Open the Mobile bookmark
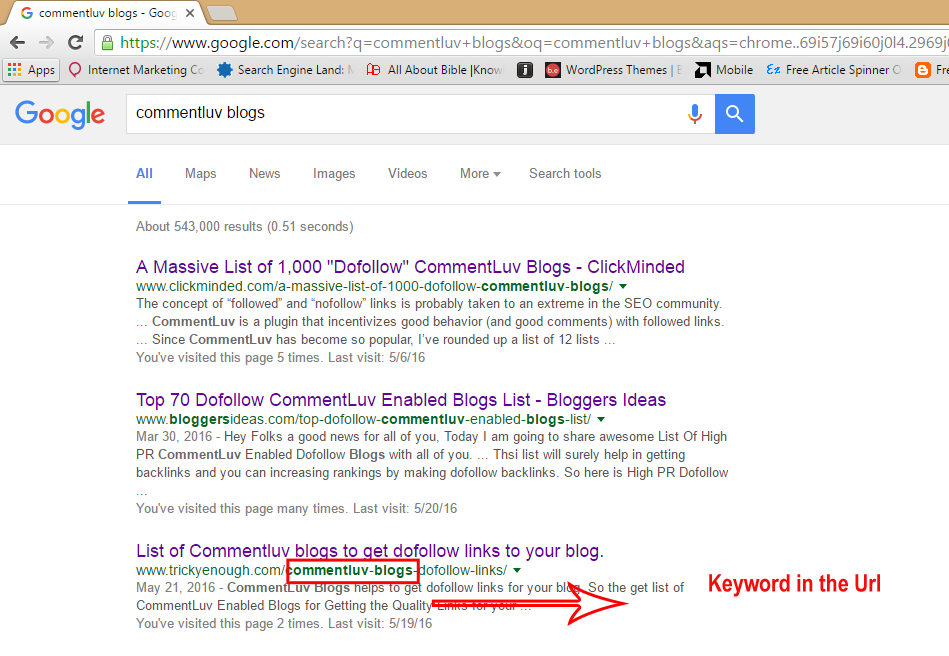949x656 pixels. click(724, 70)
